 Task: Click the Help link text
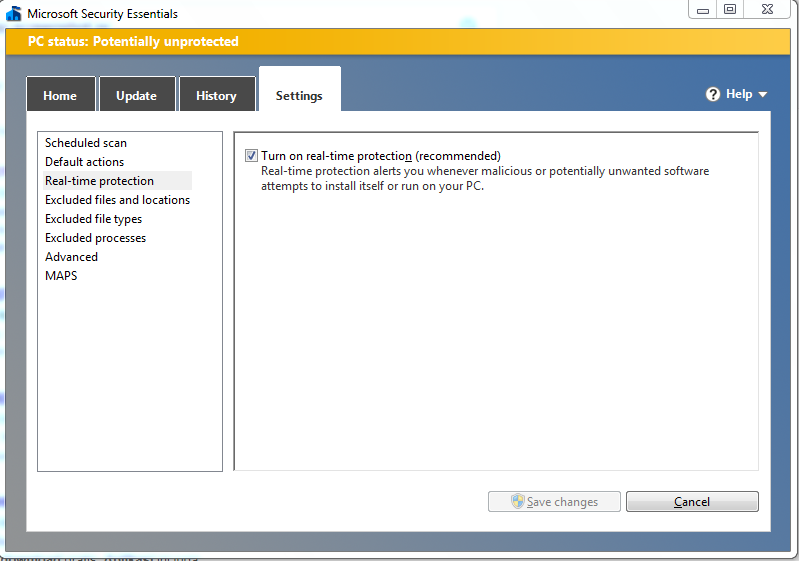pyautogui.click(x=739, y=94)
